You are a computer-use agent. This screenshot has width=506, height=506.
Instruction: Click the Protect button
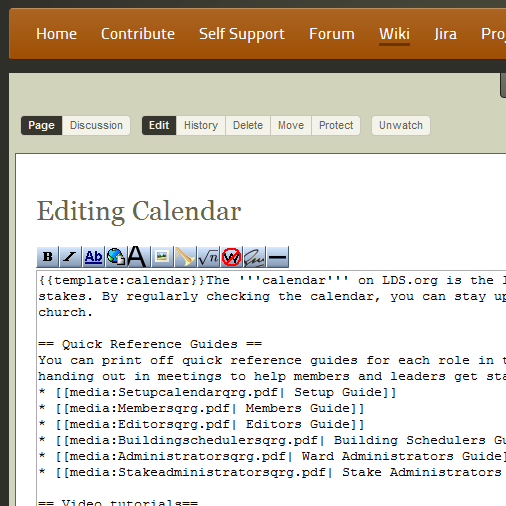(336, 125)
